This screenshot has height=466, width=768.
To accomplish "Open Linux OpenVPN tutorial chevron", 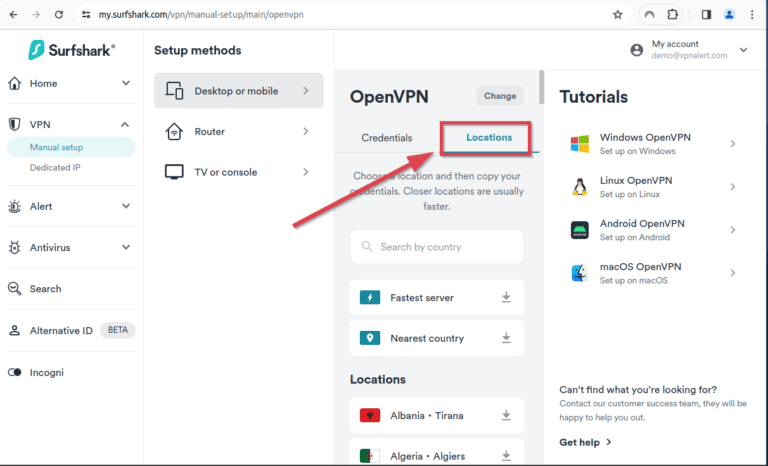I will coord(733,187).
